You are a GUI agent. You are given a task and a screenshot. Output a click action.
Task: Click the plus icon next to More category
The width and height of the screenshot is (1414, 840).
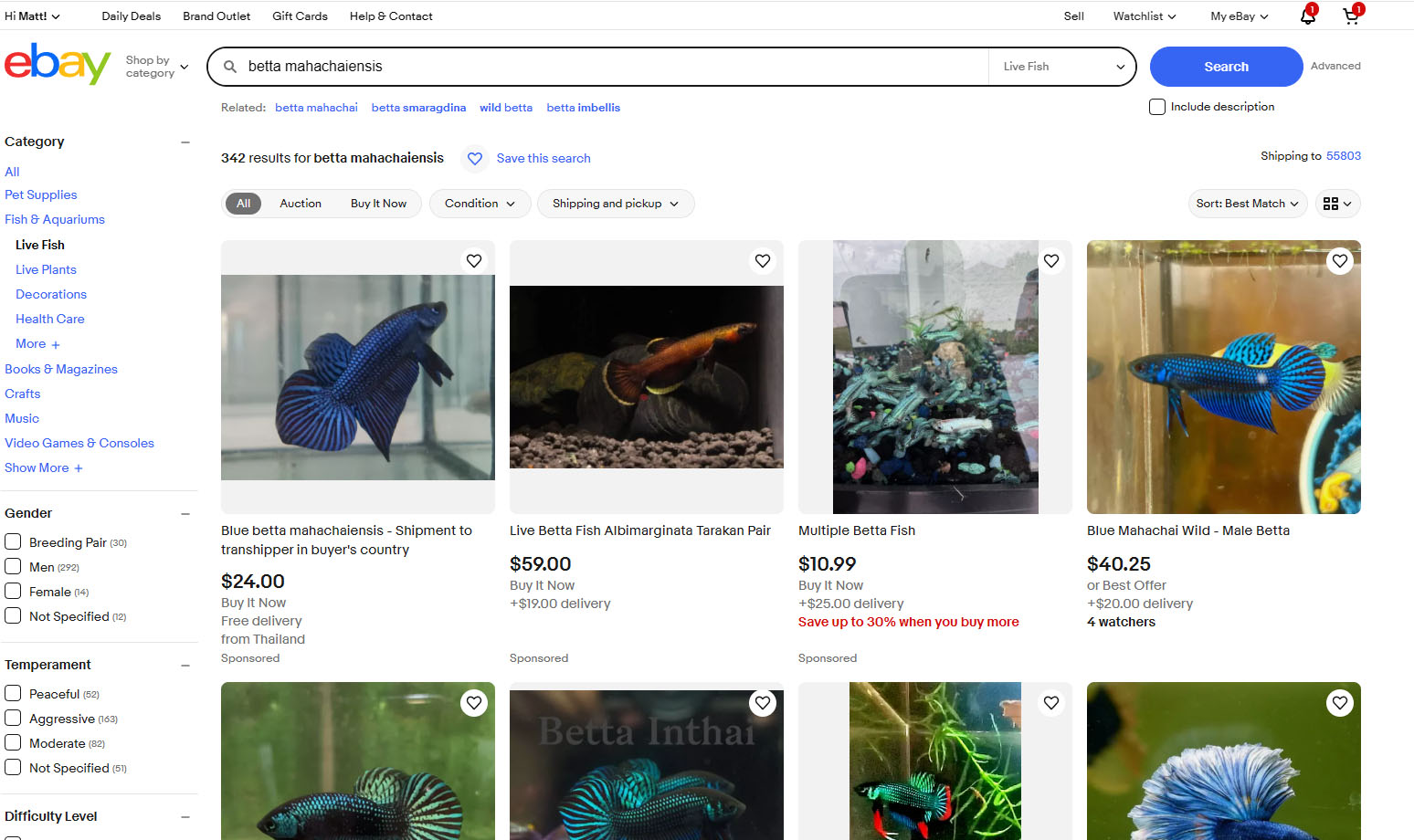56,345
